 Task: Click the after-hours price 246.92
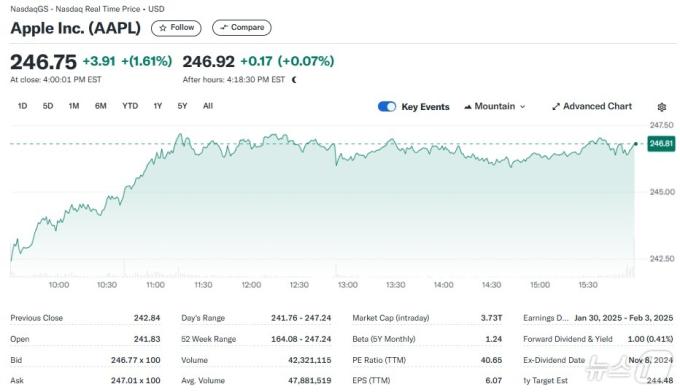(x=209, y=61)
